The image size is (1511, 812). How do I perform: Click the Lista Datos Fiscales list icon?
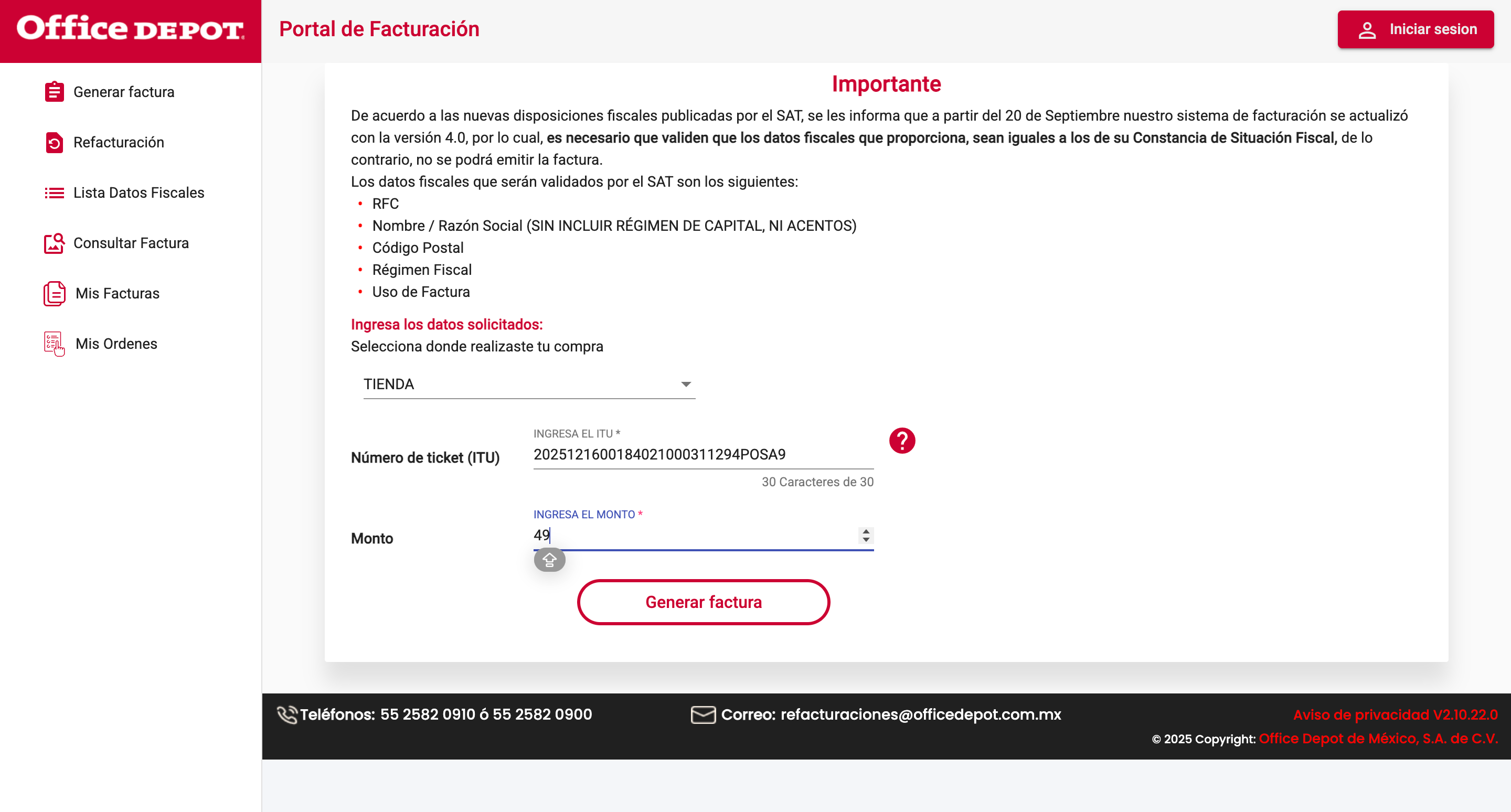[54, 193]
